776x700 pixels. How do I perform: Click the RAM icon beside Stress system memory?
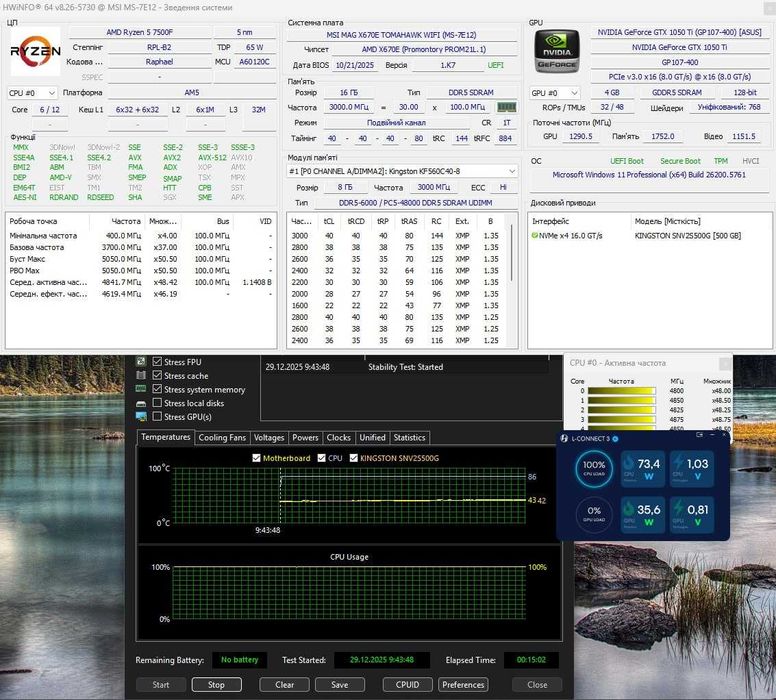pos(141,389)
